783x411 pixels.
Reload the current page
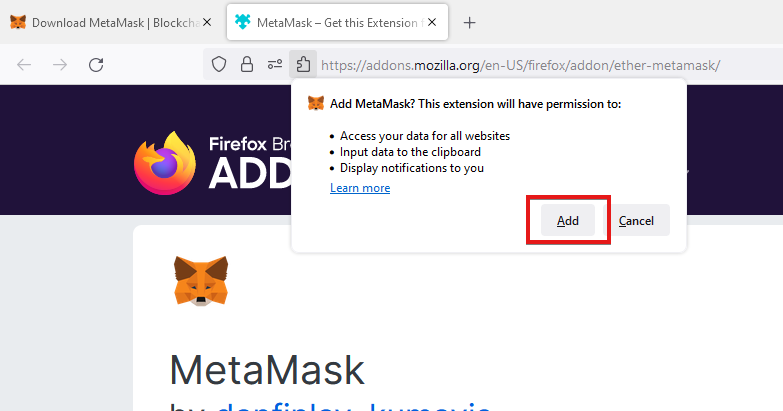click(96, 65)
